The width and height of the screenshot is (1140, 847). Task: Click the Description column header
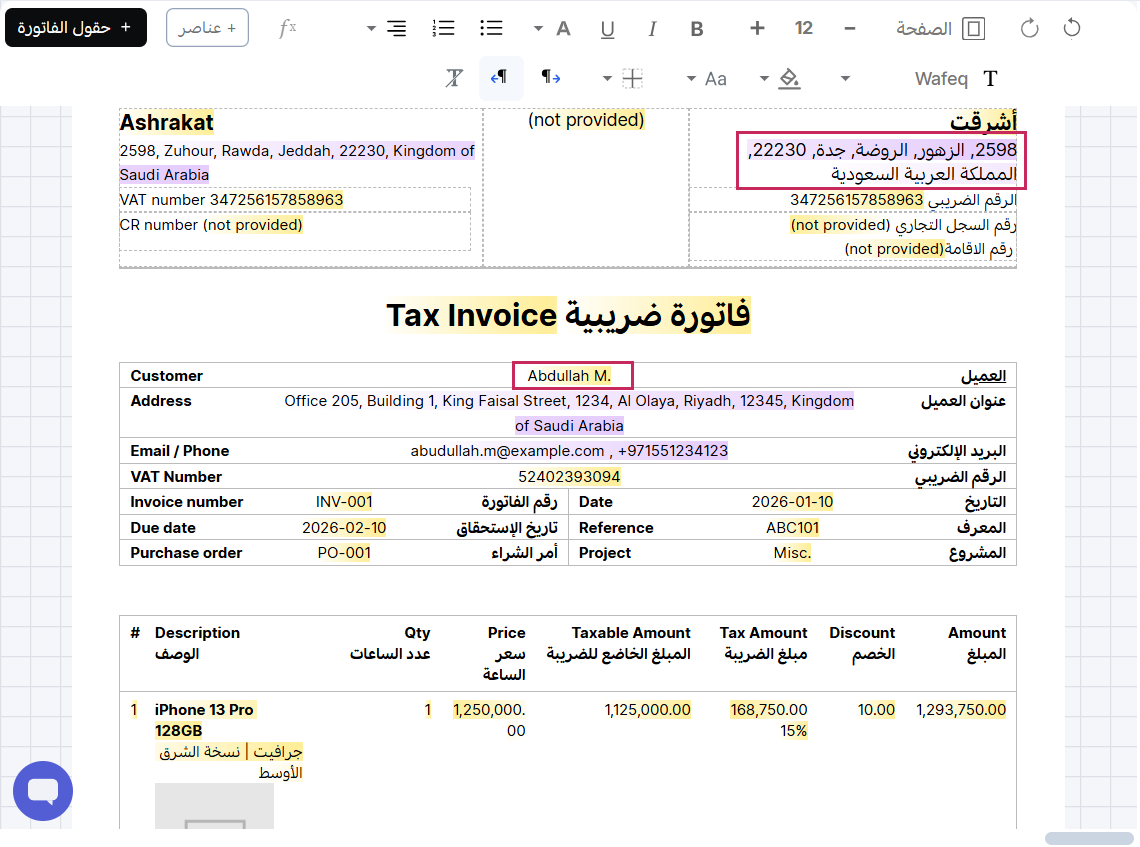(197, 633)
